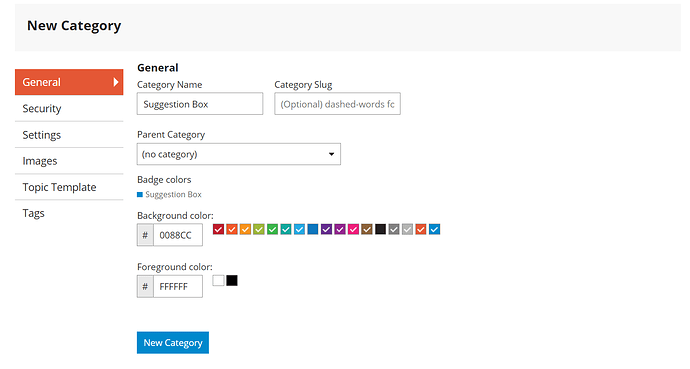This screenshot has height=369, width=690.
Task: Select the blue swatch without a checkmark
Action: coord(313,229)
